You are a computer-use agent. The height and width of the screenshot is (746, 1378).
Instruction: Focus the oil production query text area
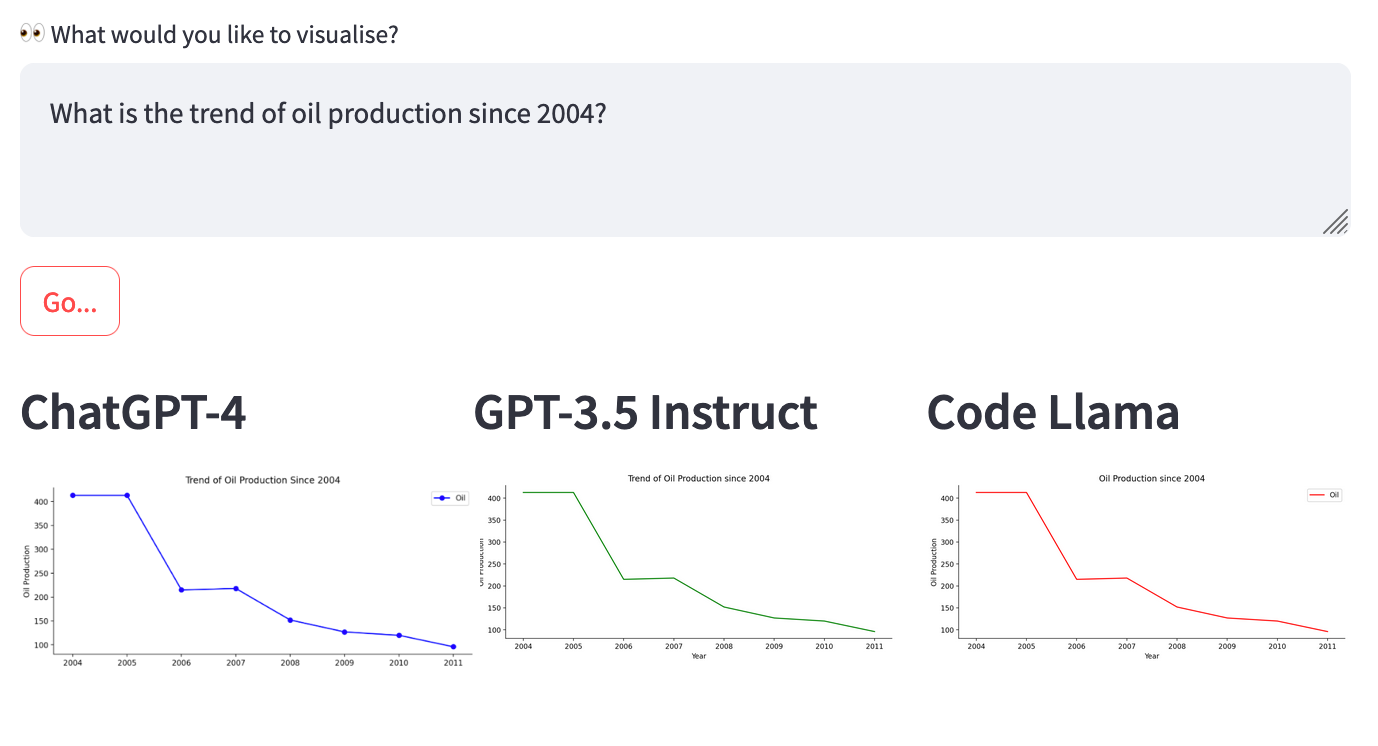coord(685,150)
